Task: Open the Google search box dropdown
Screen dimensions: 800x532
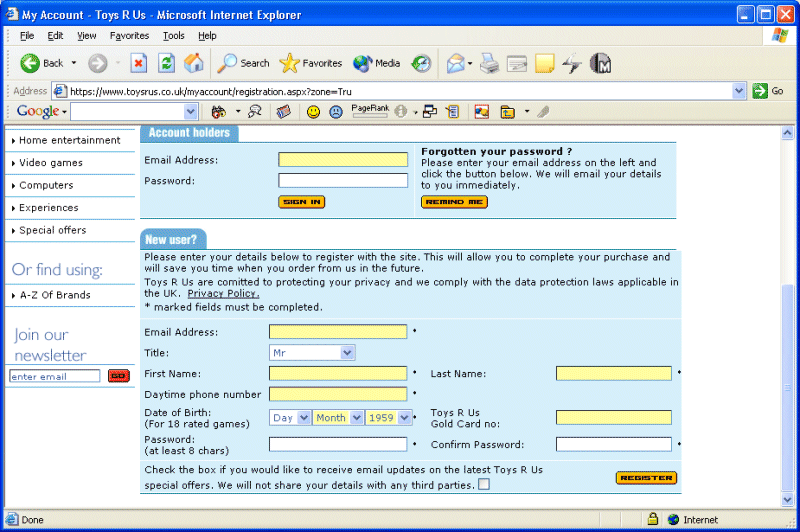Action: (190, 111)
